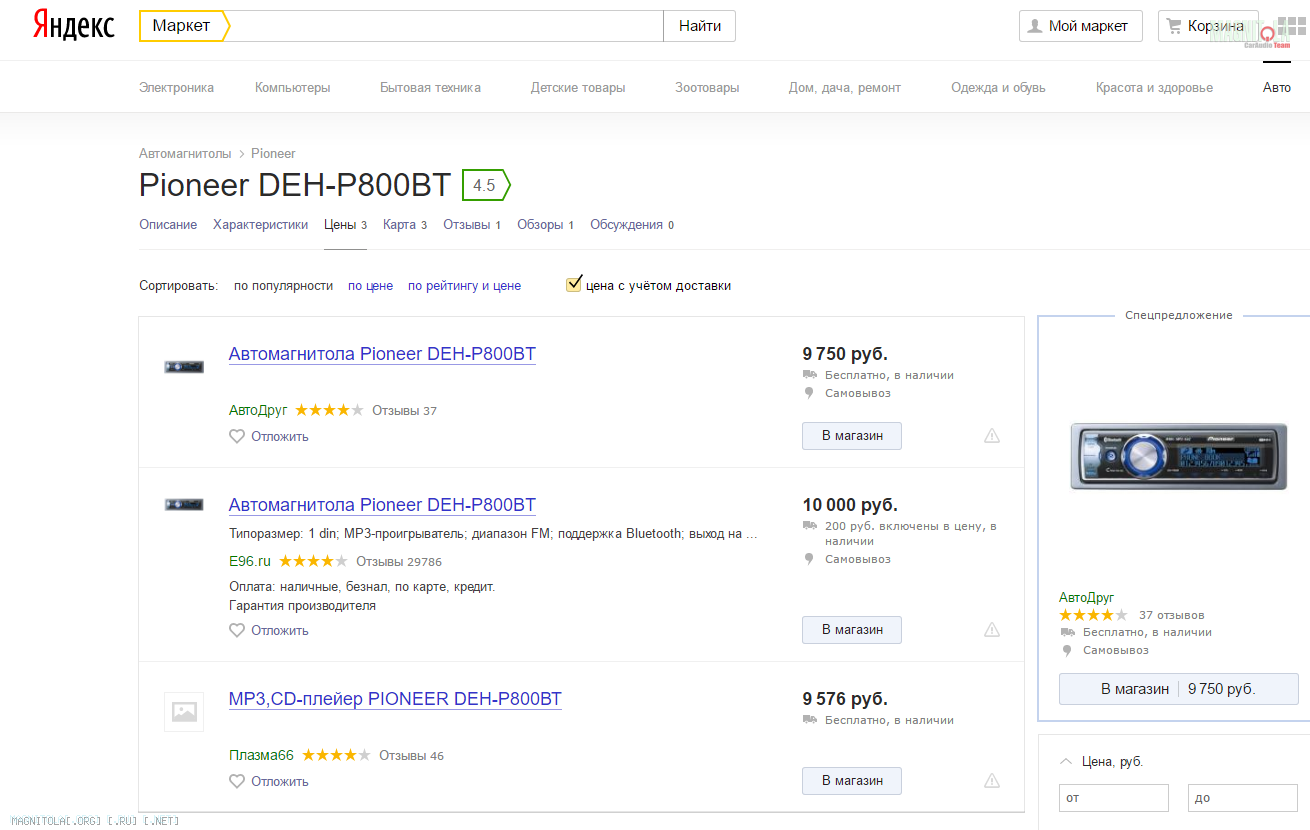Click price 'от' input field
1310x830 pixels.
click(x=1114, y=798)
